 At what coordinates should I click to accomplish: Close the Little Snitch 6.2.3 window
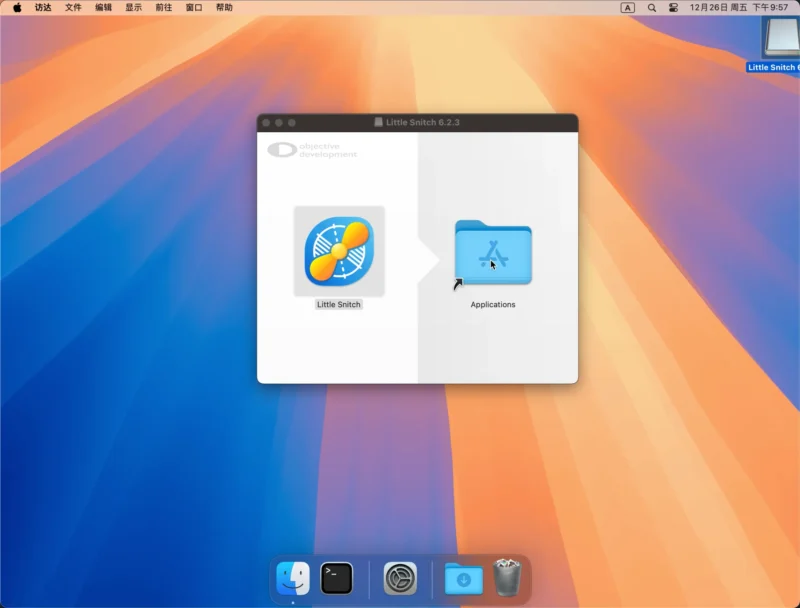click(266, 122)
